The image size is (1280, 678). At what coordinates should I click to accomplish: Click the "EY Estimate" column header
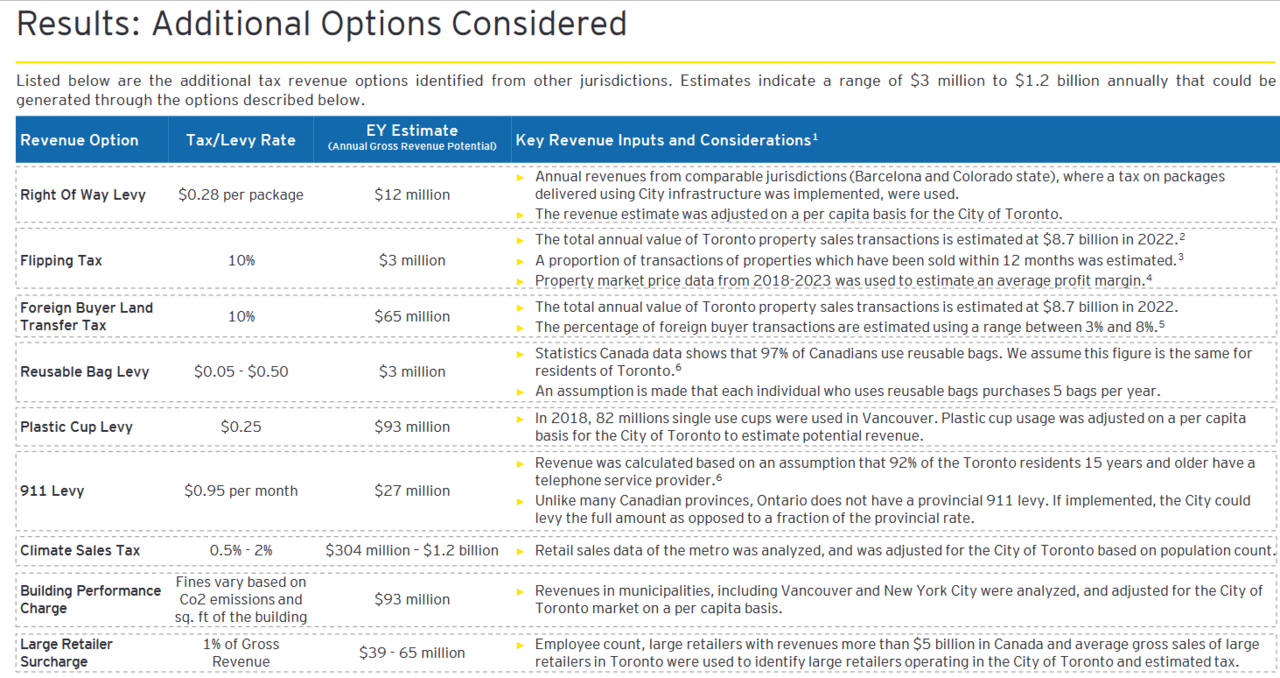click(412, 137)
